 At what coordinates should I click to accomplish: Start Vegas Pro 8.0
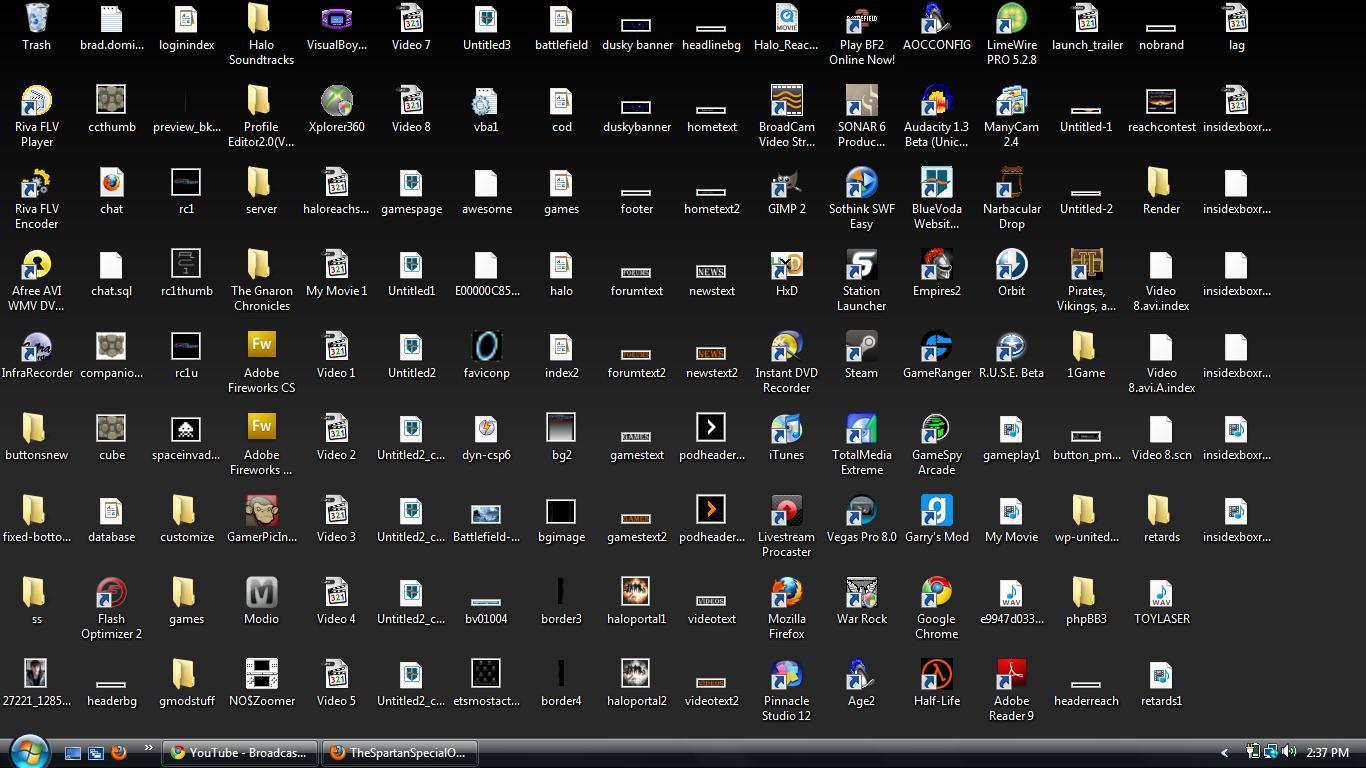[x=861, y=509]
